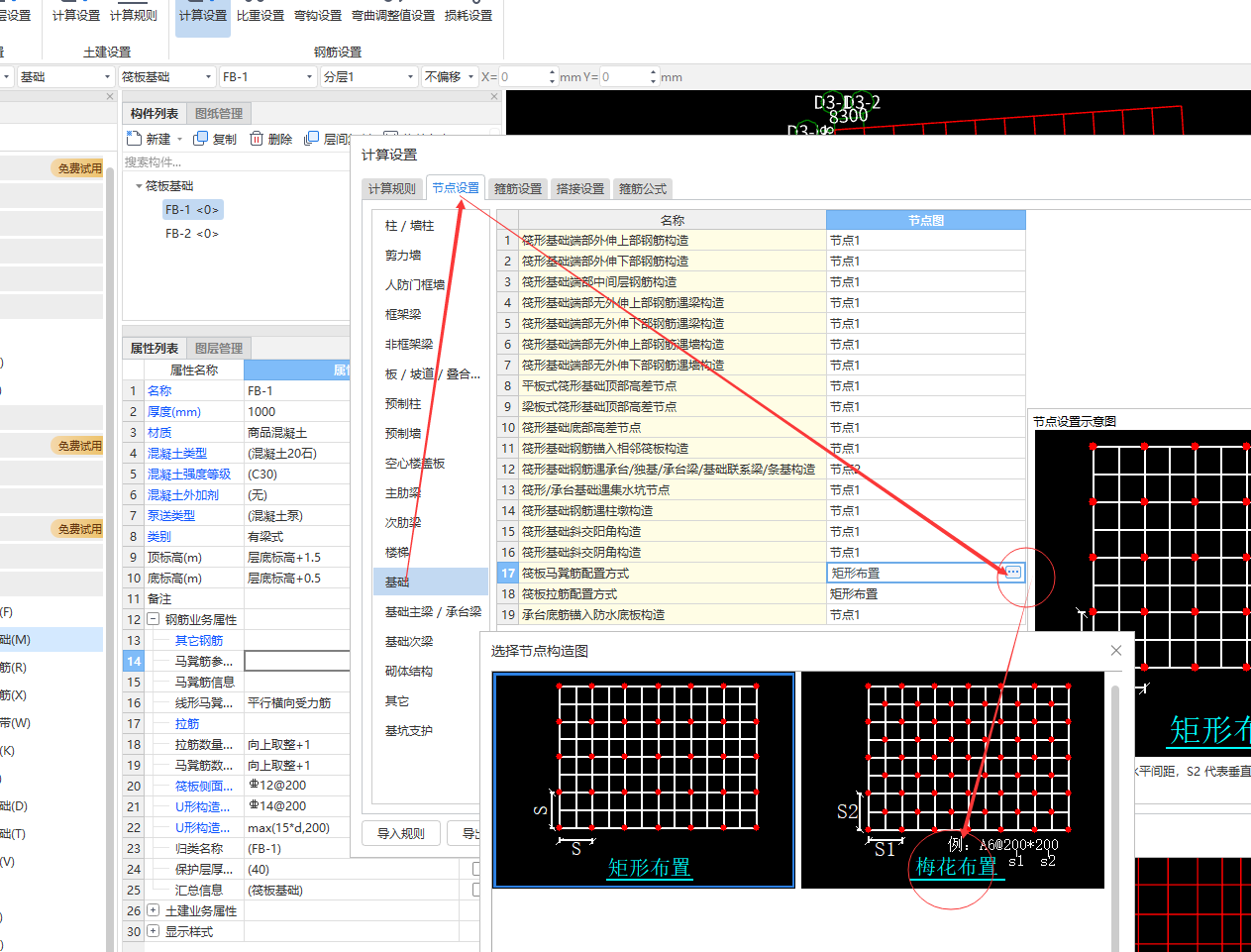
Task: Select the 矩形布置 layout thumbnail
Action: (644, 780)
